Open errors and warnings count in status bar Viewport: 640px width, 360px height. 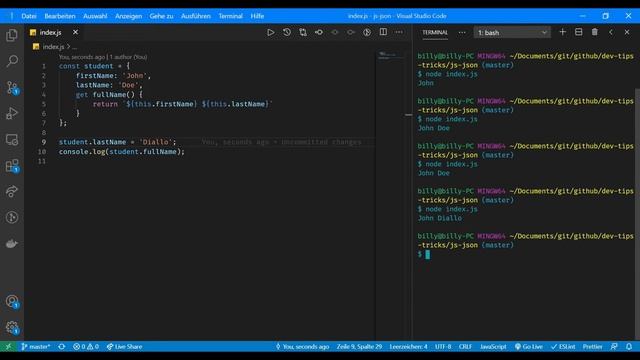point(86,347)
